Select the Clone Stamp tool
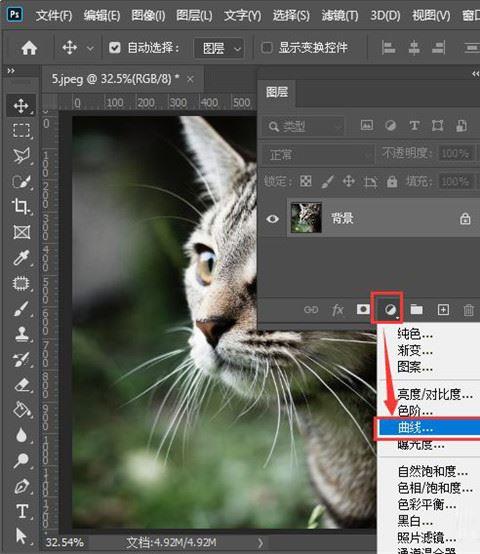Viewport: 480px width, 554px height. tap(21, 334)
